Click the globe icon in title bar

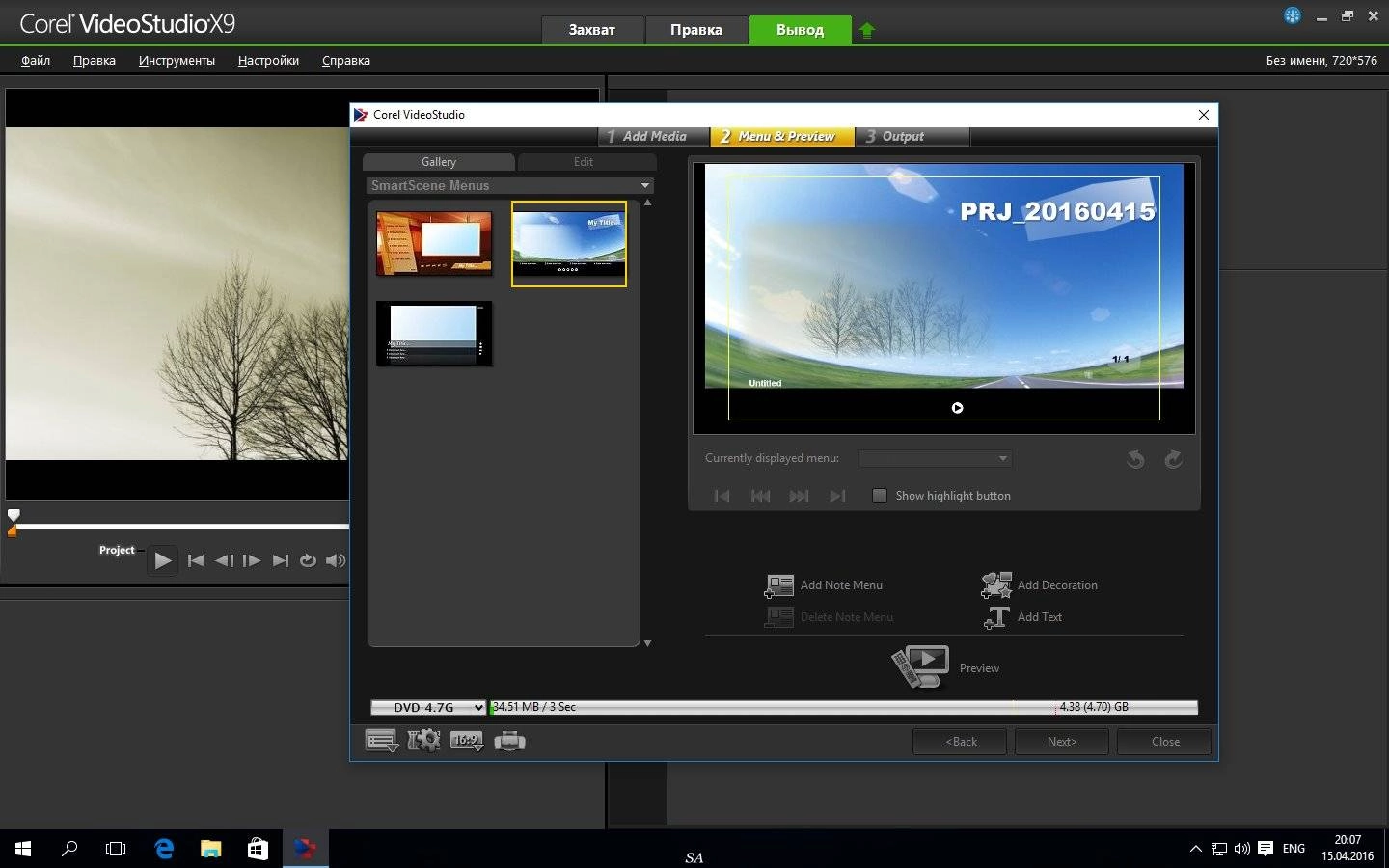(1293, 15)
